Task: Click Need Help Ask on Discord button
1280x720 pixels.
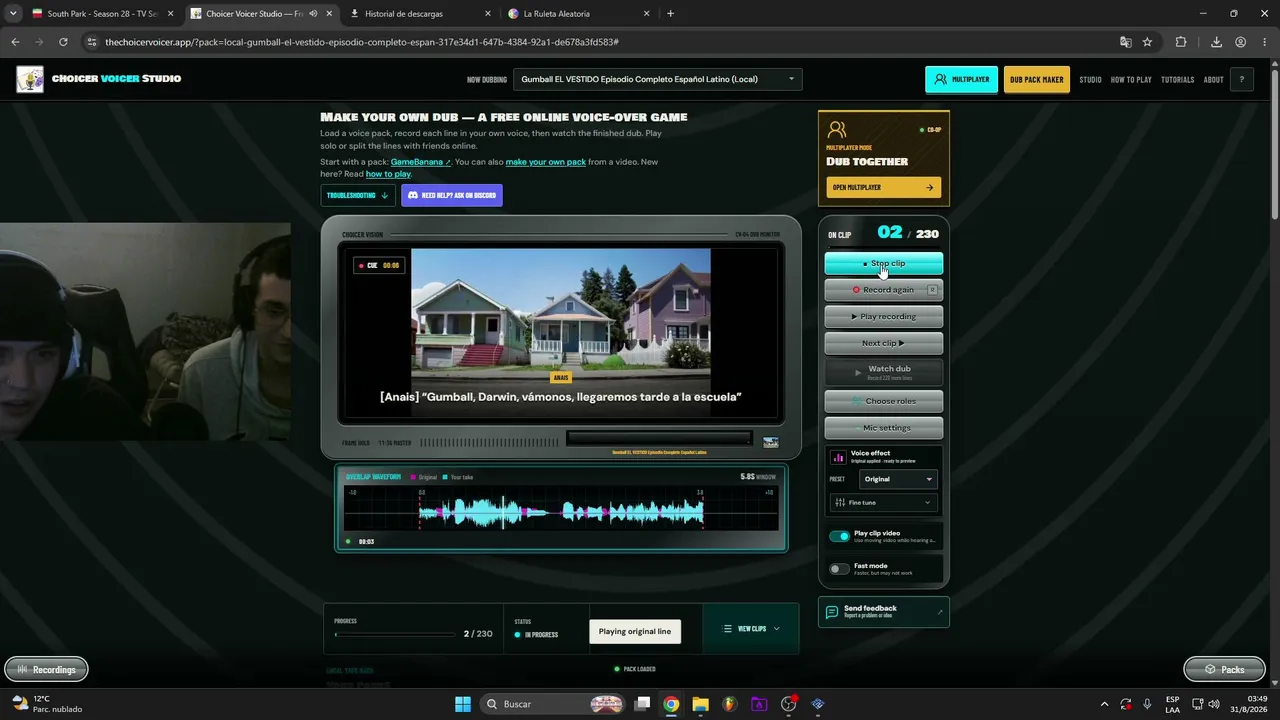Action: pyautogui.click(x=452, y=195)
